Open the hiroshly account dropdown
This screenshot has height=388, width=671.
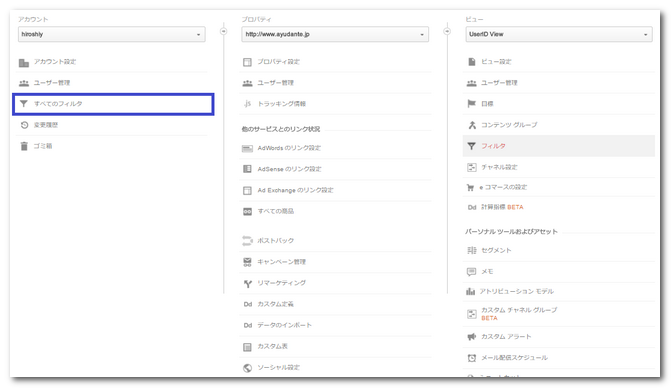coord(111,34)
